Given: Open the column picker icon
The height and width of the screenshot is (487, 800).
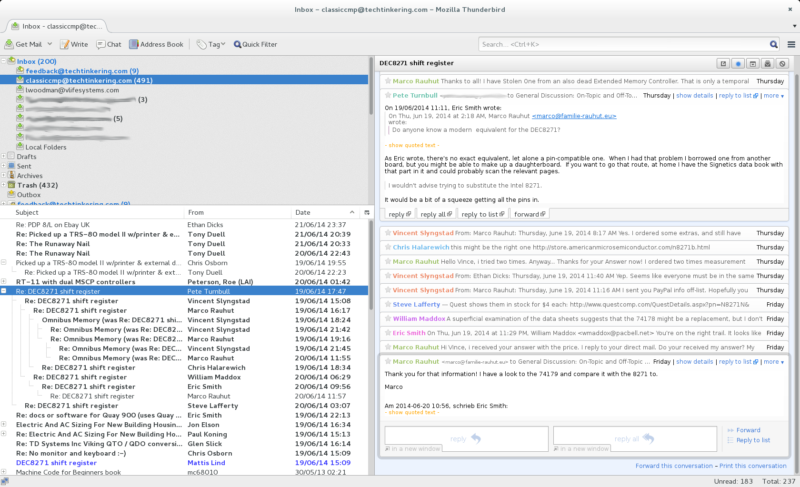Looking at the screenshot, I should click(x=366, y=212).
